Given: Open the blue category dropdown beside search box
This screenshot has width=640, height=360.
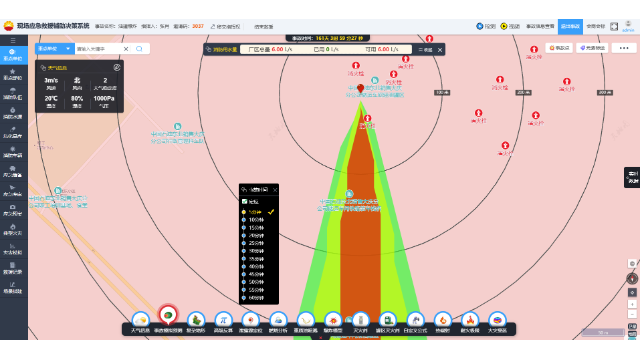Looking at the screenshot, I should point(54,49).
